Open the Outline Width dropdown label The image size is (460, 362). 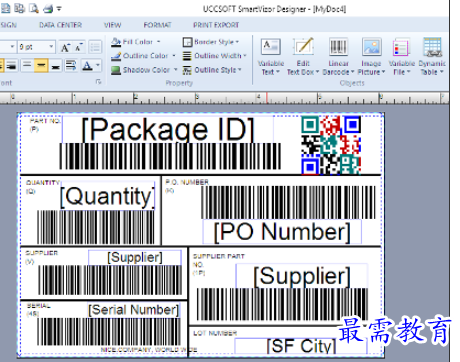[x=220, y=56]
